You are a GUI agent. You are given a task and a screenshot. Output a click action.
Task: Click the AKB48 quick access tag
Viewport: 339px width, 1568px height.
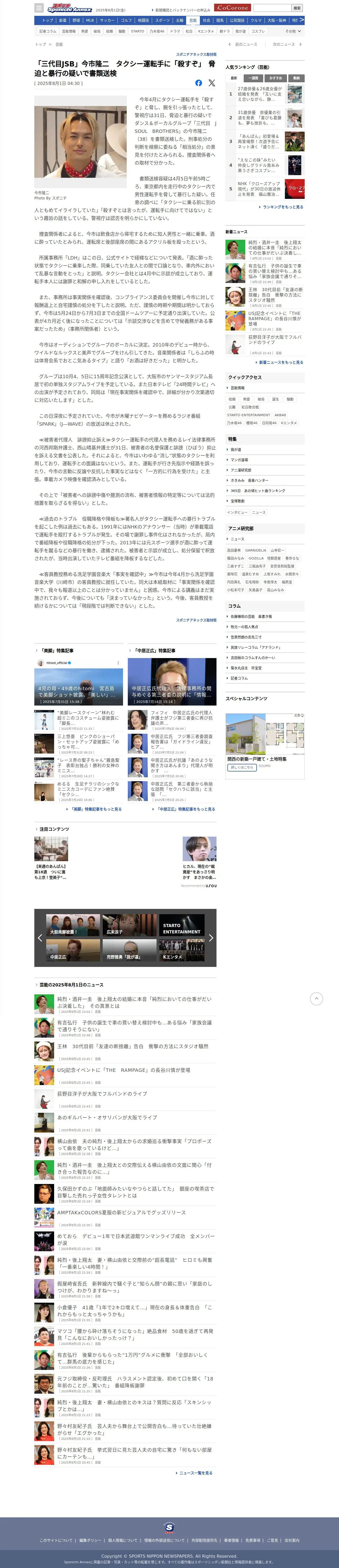tap(280, 415)
